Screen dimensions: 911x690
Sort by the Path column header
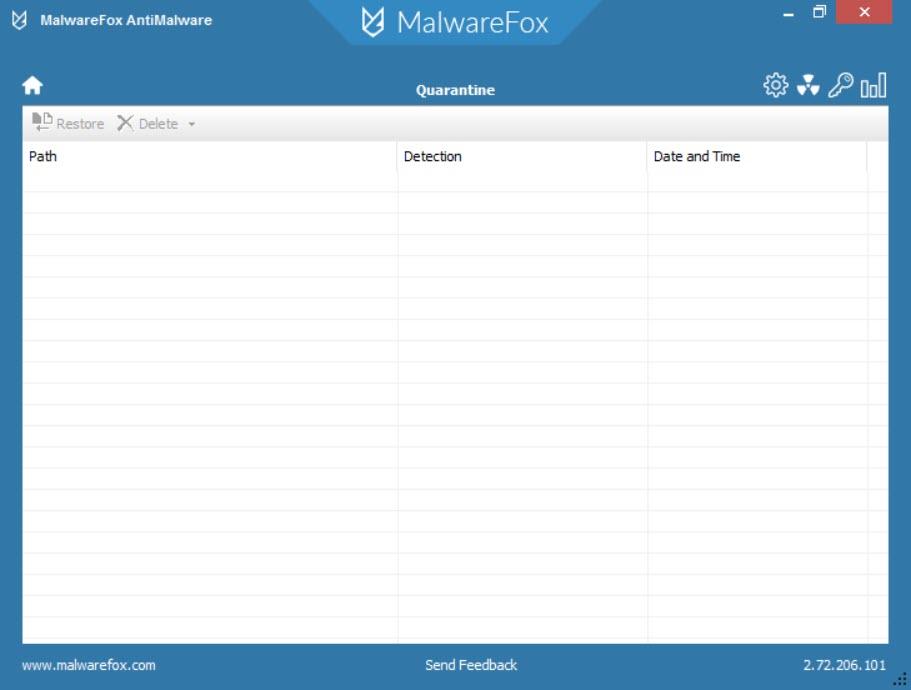[x=209, y=156]
